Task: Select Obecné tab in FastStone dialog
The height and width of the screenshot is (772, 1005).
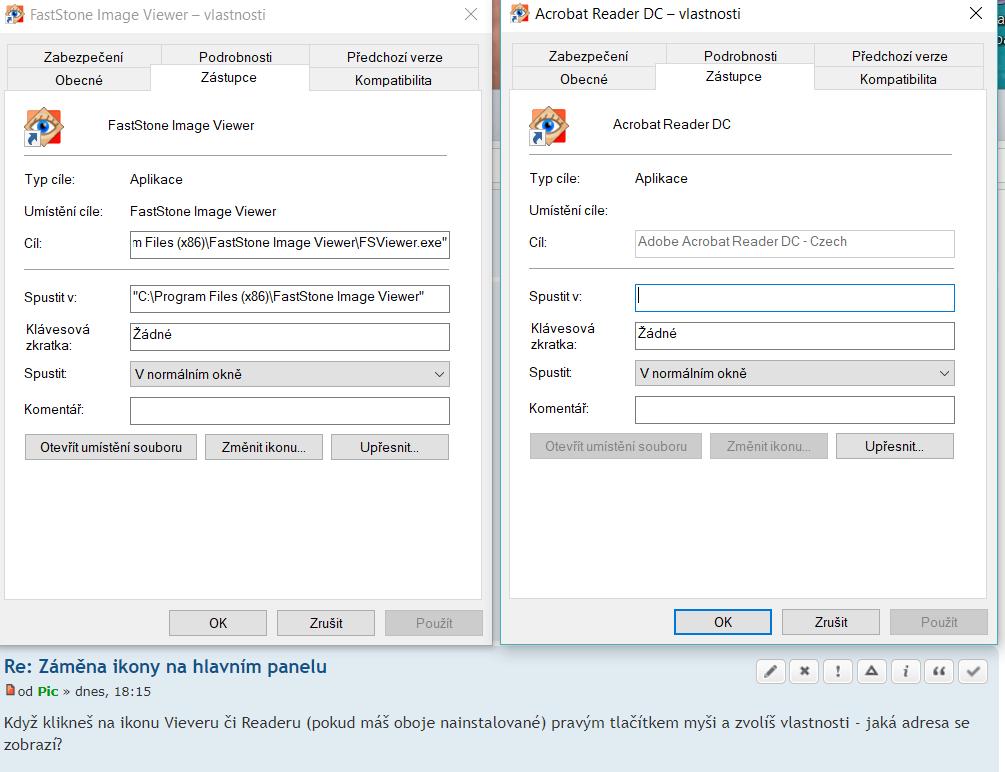Action: (79, 80)
